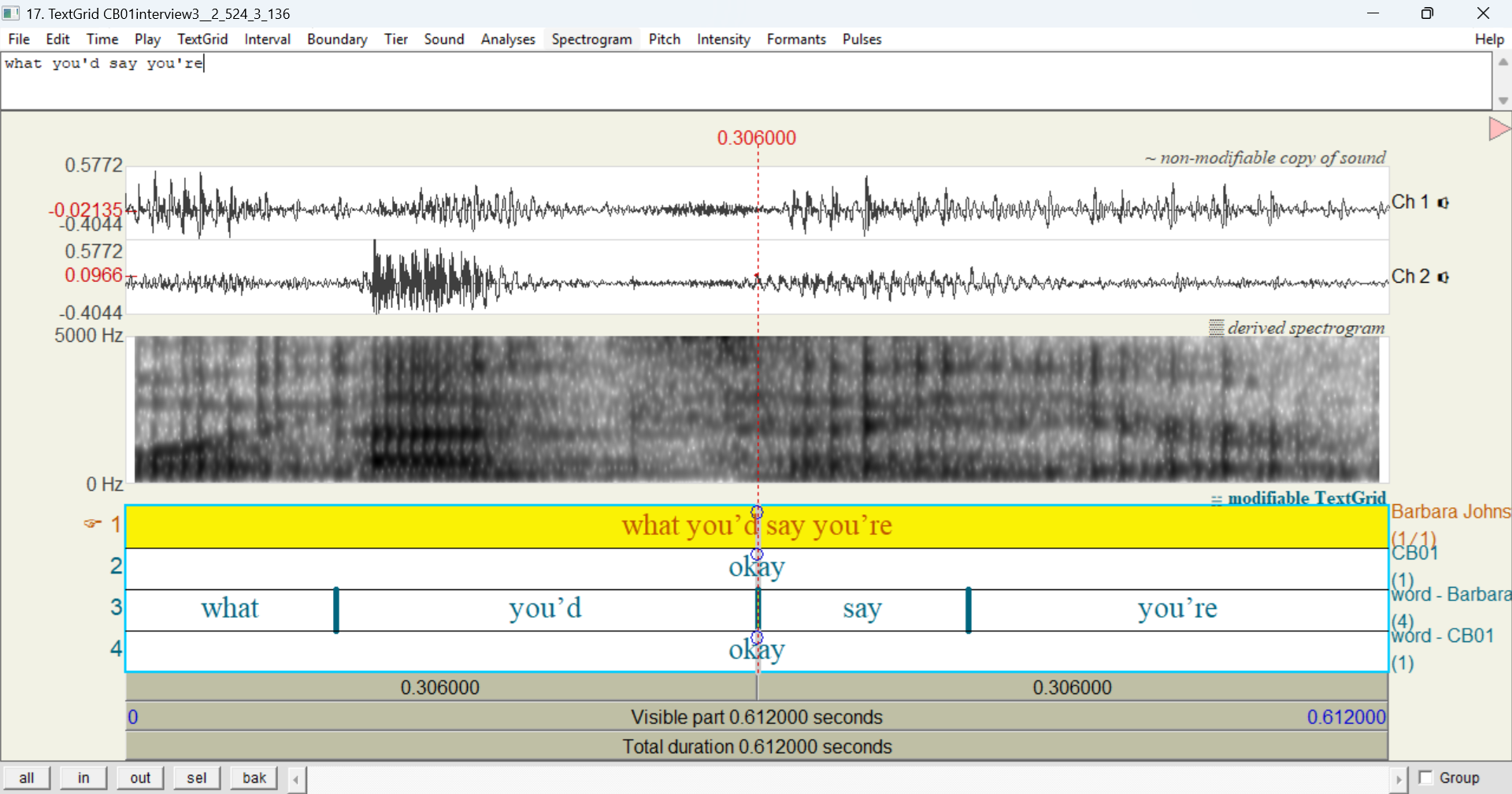
Task: Open the Pitch menu
Action: (664, 39)
